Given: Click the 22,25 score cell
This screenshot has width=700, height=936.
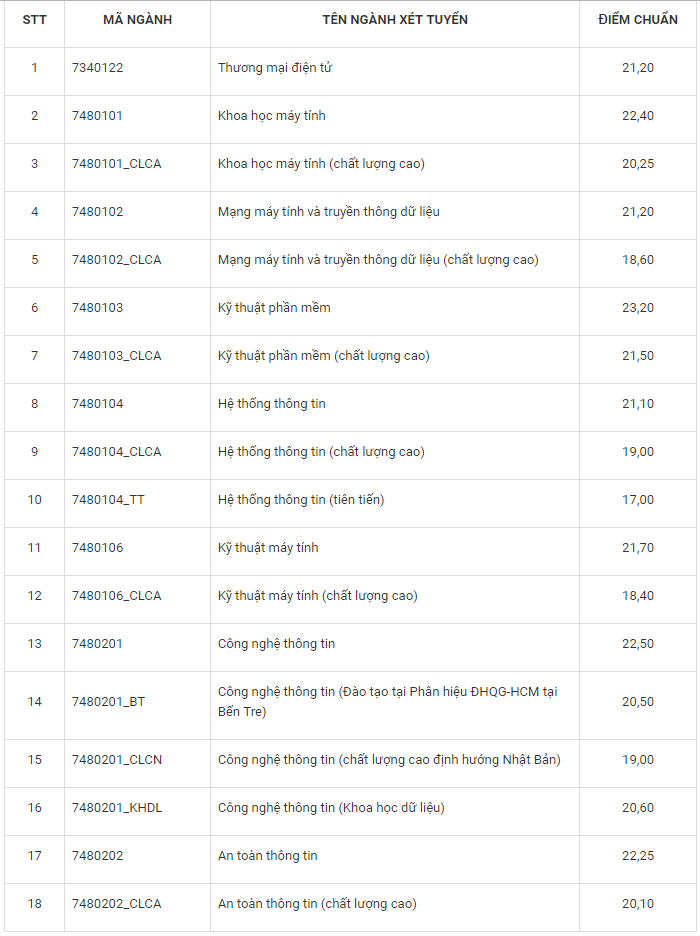Looking at the screenshot, I should (637, 856).
